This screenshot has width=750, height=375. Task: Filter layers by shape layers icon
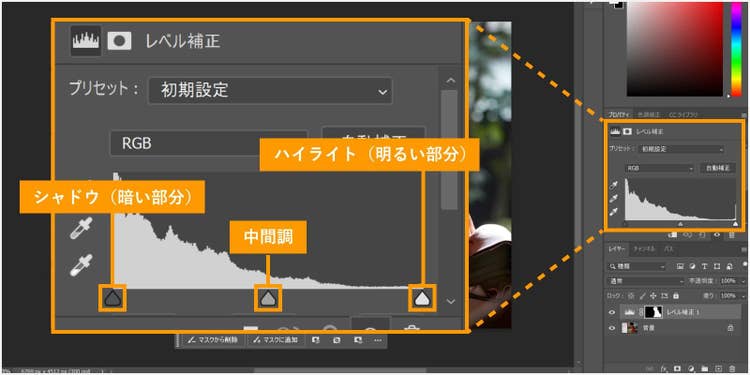[717, 266]
